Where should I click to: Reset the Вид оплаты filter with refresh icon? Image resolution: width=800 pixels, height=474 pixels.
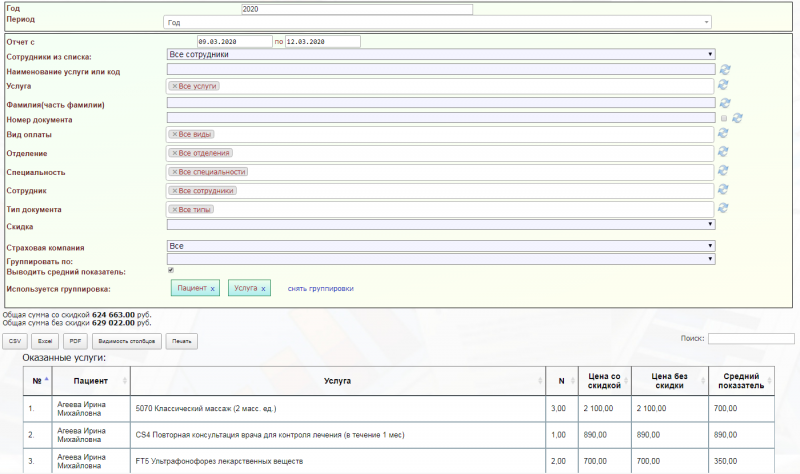pos(724,134)
